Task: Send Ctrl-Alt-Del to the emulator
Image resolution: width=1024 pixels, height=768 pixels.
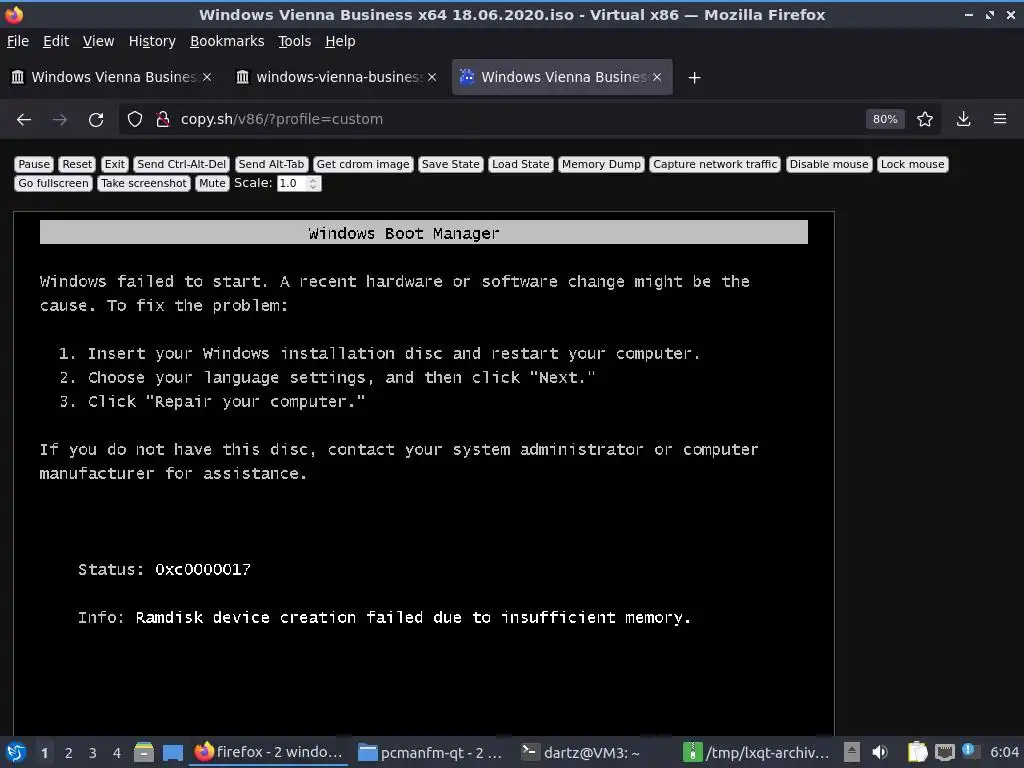Action: click(182, 165)
